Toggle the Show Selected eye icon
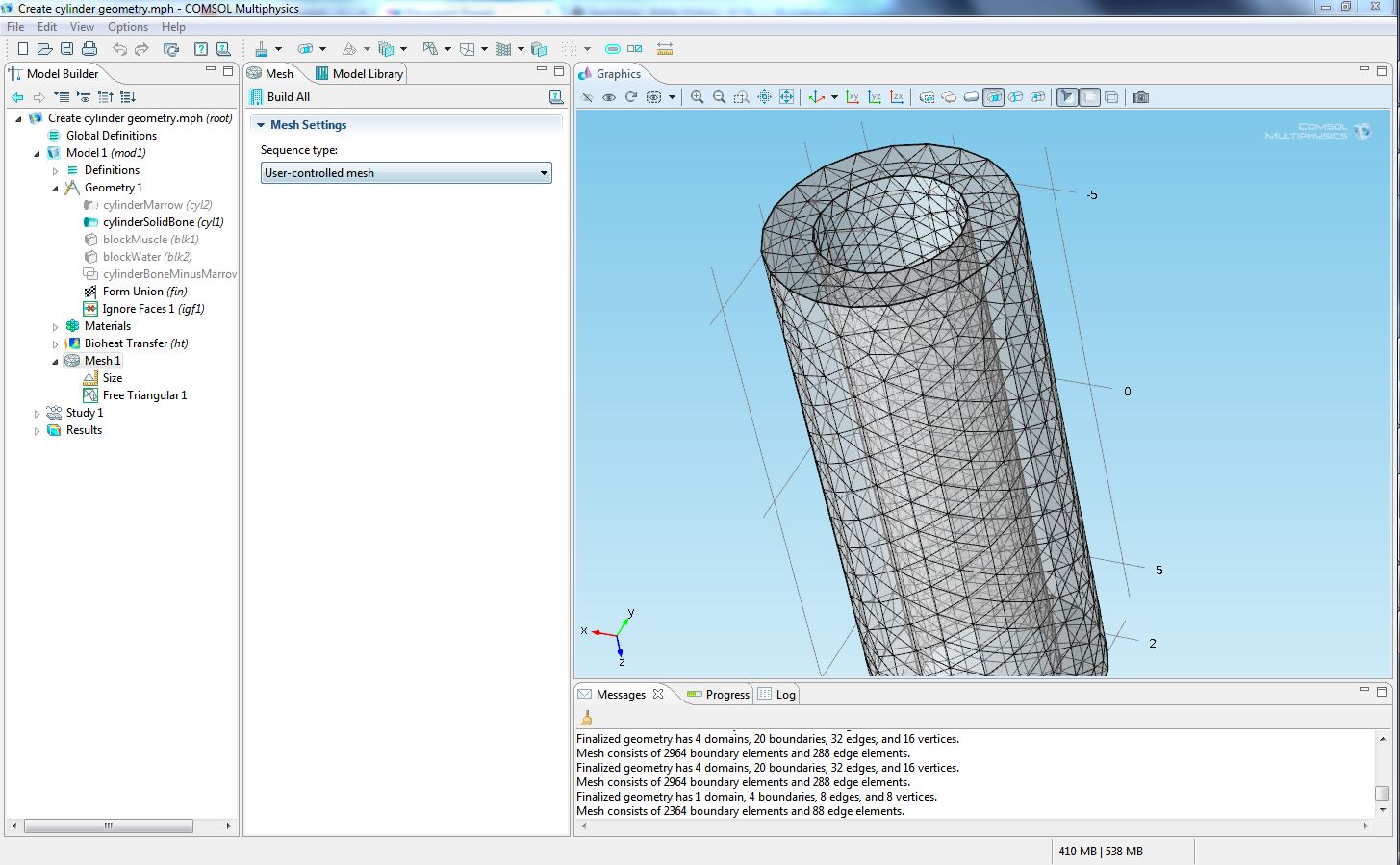The width and height of the screenshot is (1400, 865). tap(609, 97)
